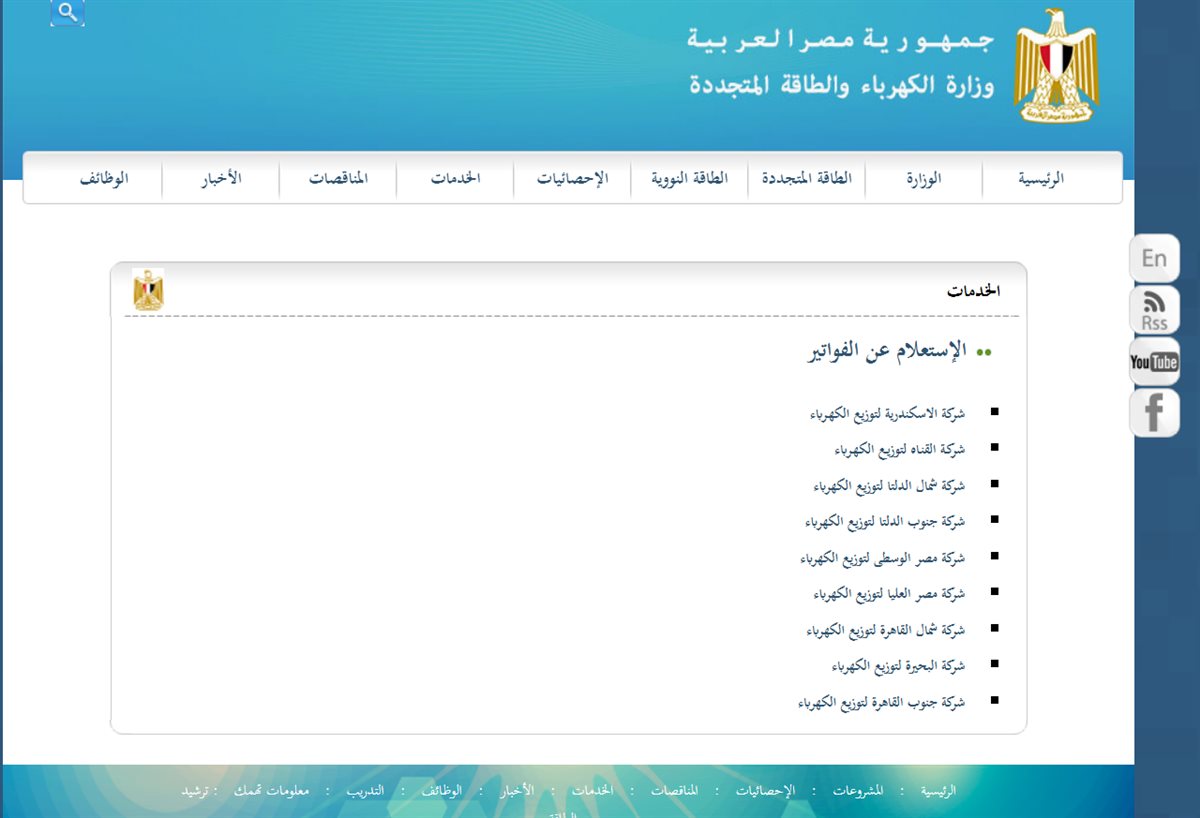Open الوزارة menu item
The width and height of the screenshot is (1200, 818).
coord(924,179)
